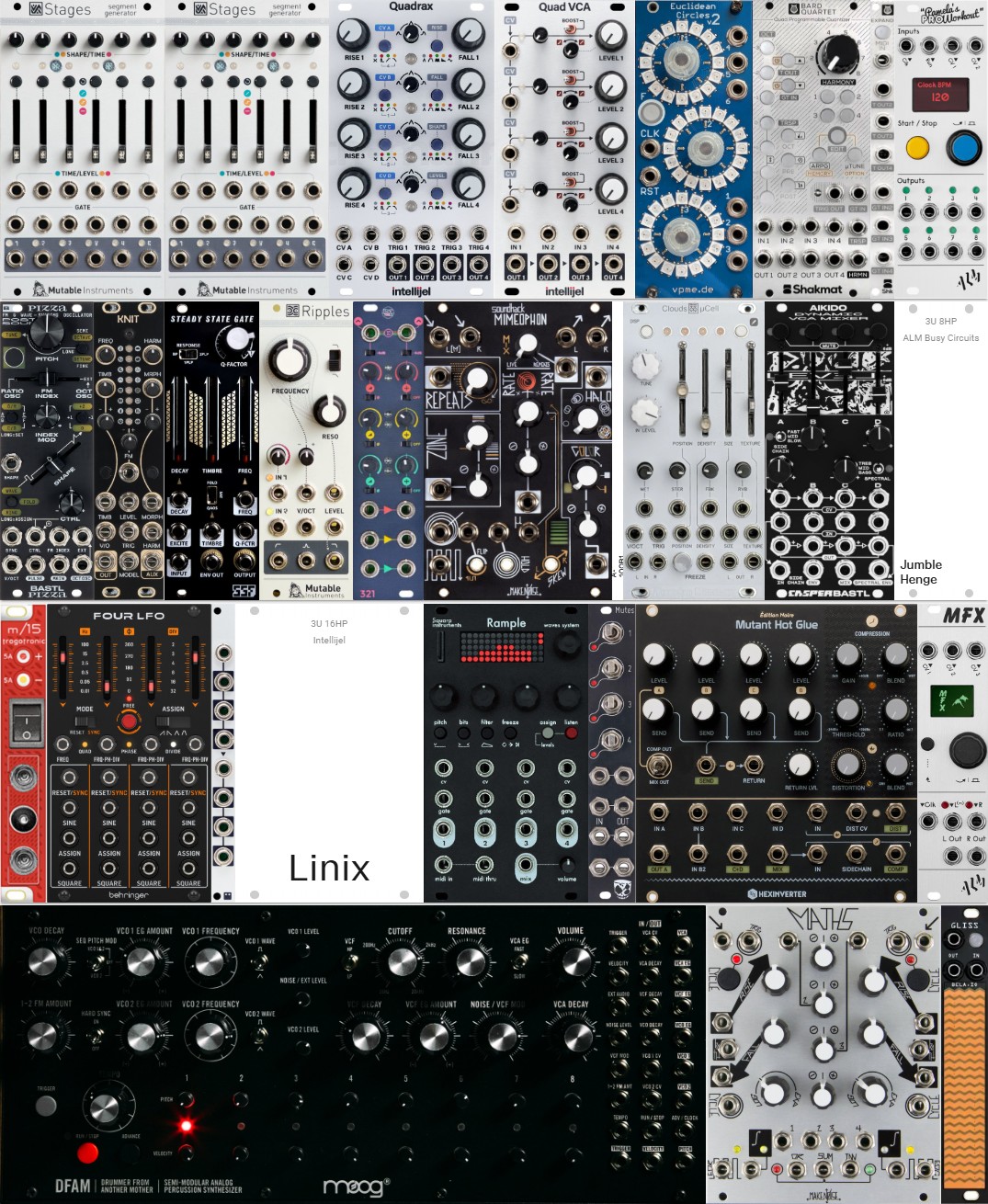Flip the m/15 power rocker switch

[26, 723]
